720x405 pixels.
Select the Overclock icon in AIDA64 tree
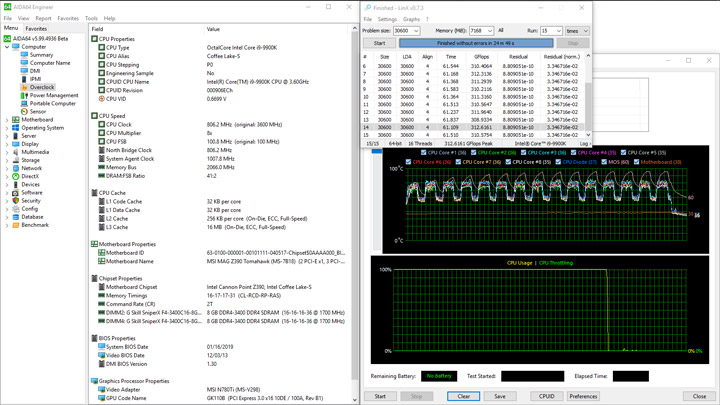[x=24, y=87]
